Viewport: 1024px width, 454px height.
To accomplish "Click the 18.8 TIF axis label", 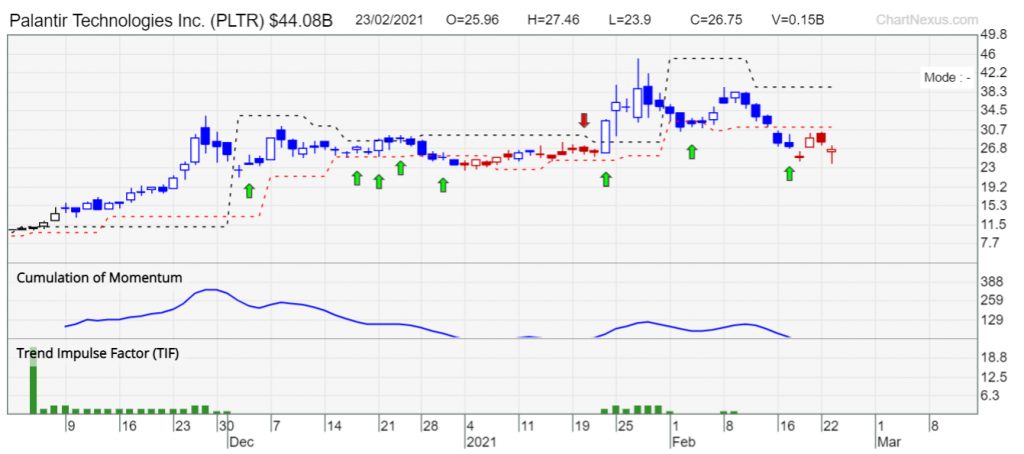I will coord(995,357).
